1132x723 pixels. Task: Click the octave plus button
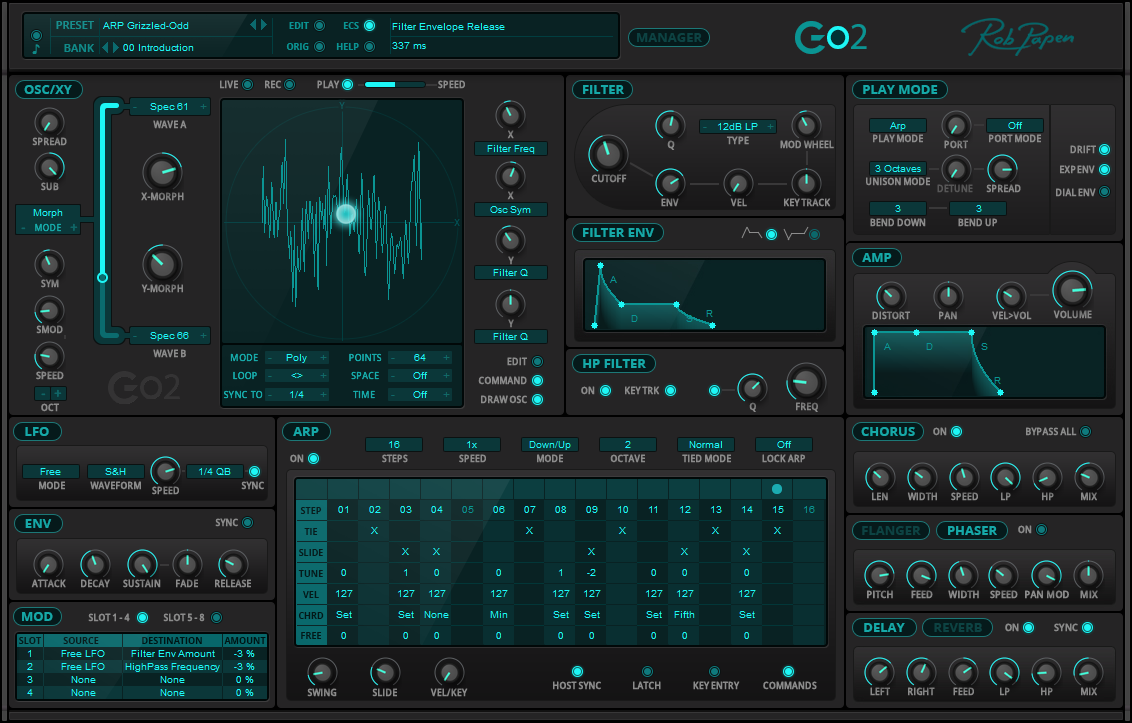coord(58,394)
